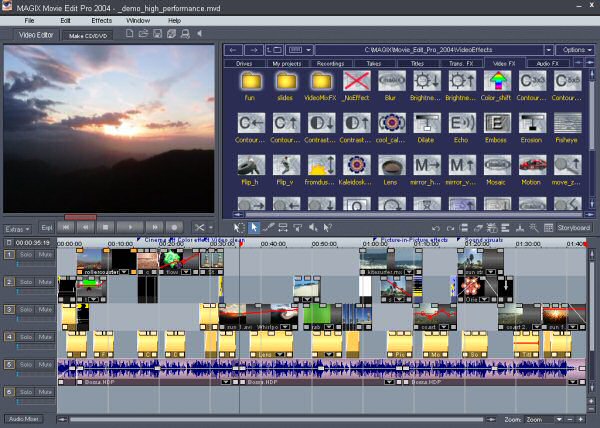
Task: Choose the Fisheye effect
Action: tap(567, 123)
